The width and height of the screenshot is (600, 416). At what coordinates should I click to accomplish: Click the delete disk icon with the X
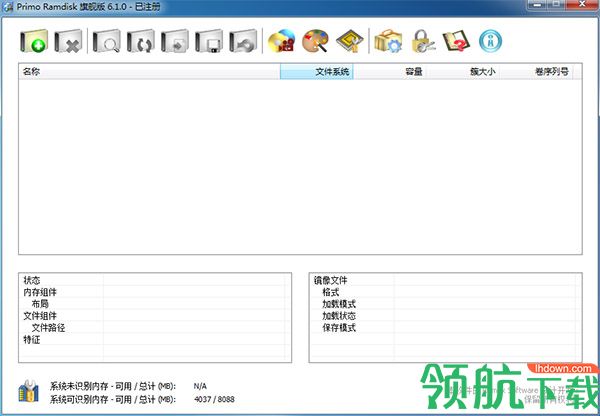(x=68, y=41)
